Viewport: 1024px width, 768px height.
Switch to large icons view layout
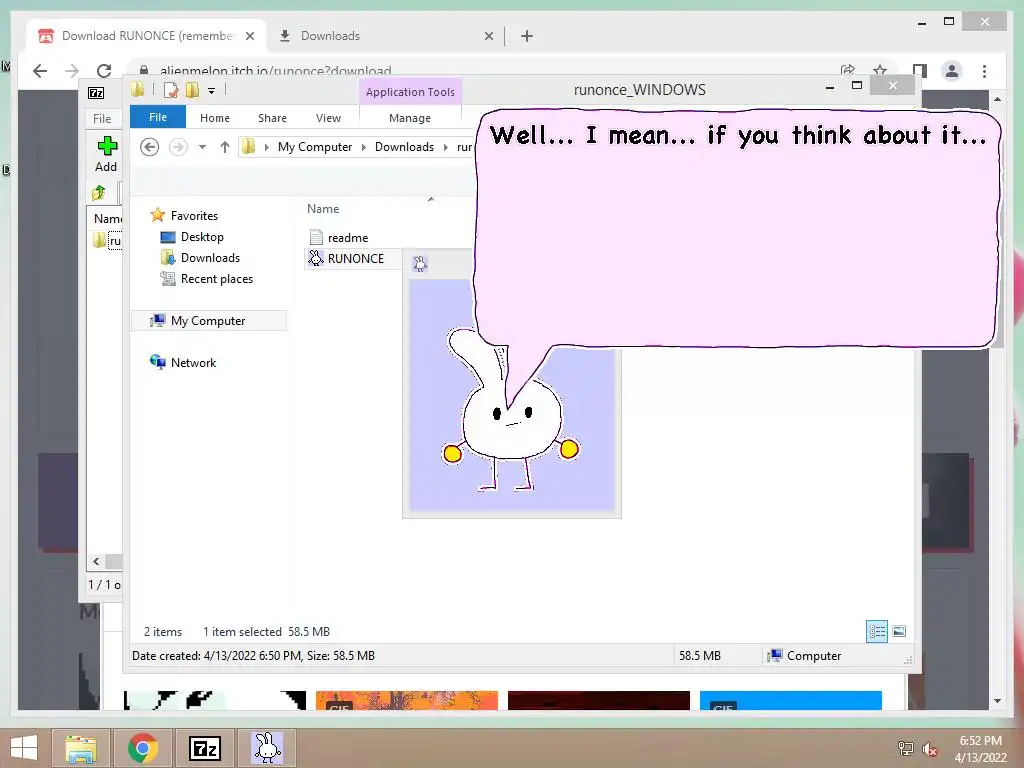(899, 631)
